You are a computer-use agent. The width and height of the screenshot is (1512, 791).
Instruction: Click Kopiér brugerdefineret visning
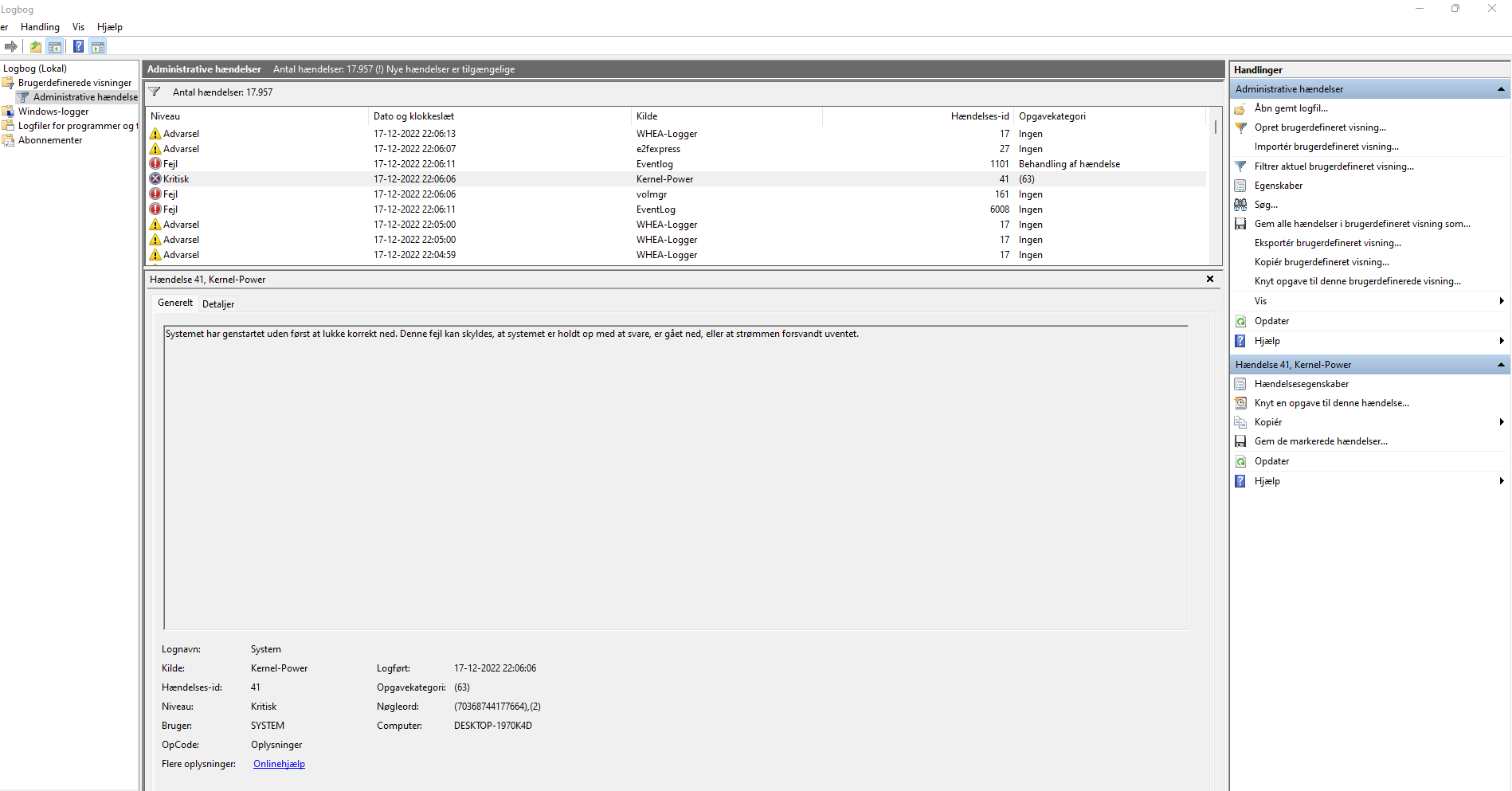tap(1322, 262)
